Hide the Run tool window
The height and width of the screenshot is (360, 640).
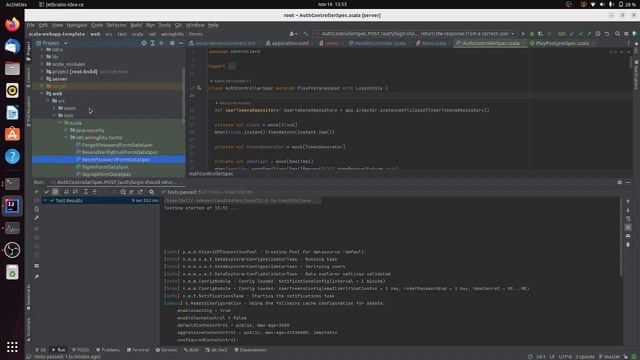point(629,182)
